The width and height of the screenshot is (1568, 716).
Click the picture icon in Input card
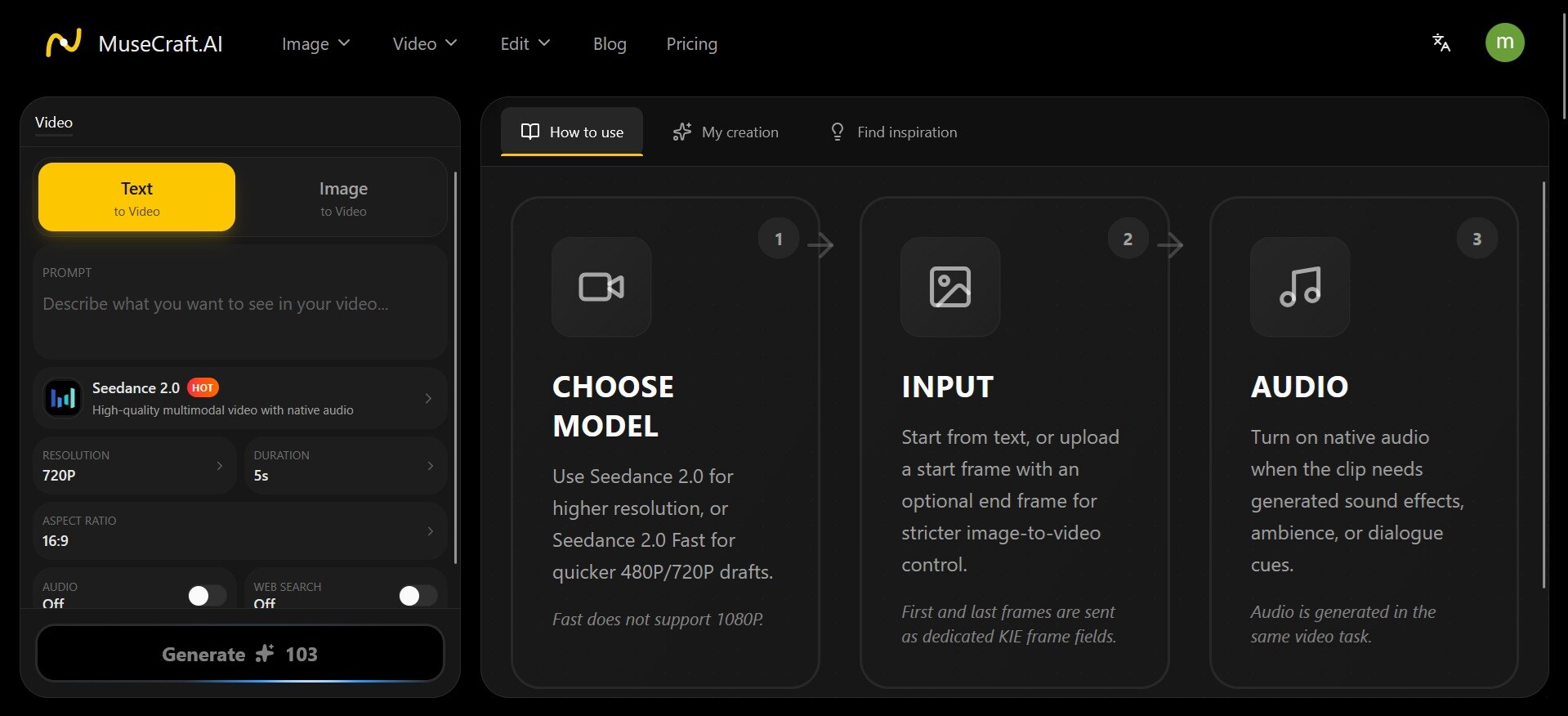tap(950, 287)
